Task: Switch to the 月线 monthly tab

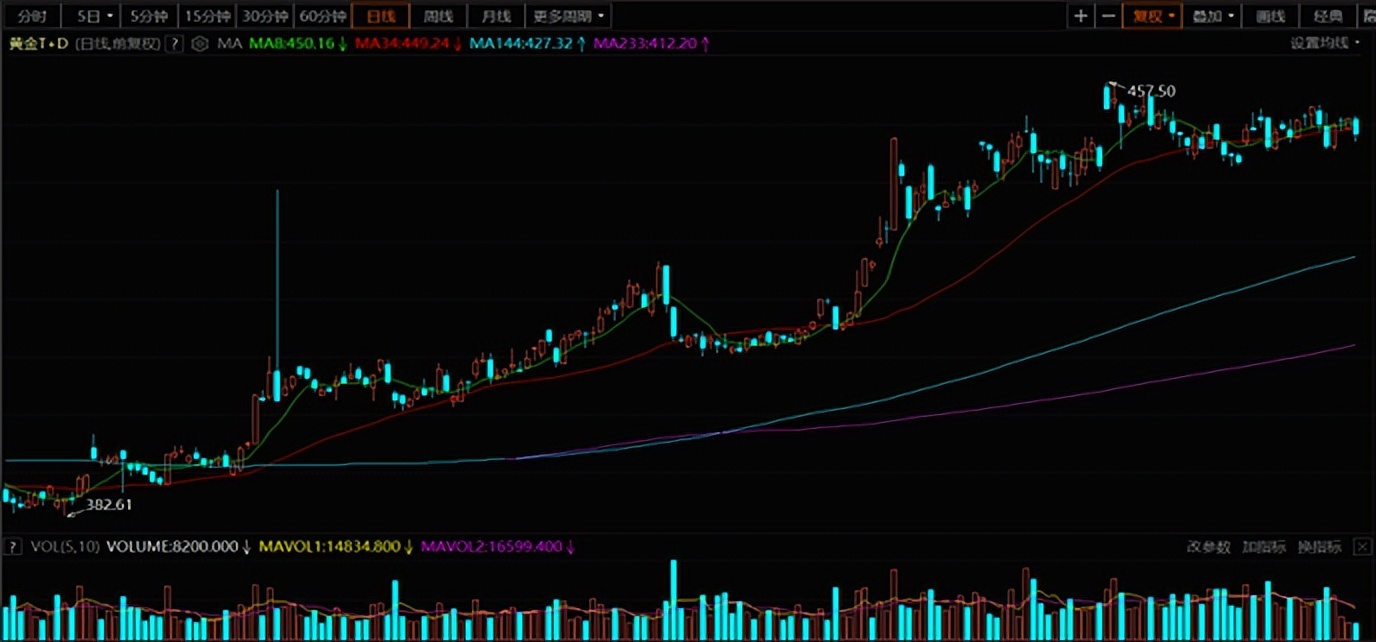Action: click(496, 16)
